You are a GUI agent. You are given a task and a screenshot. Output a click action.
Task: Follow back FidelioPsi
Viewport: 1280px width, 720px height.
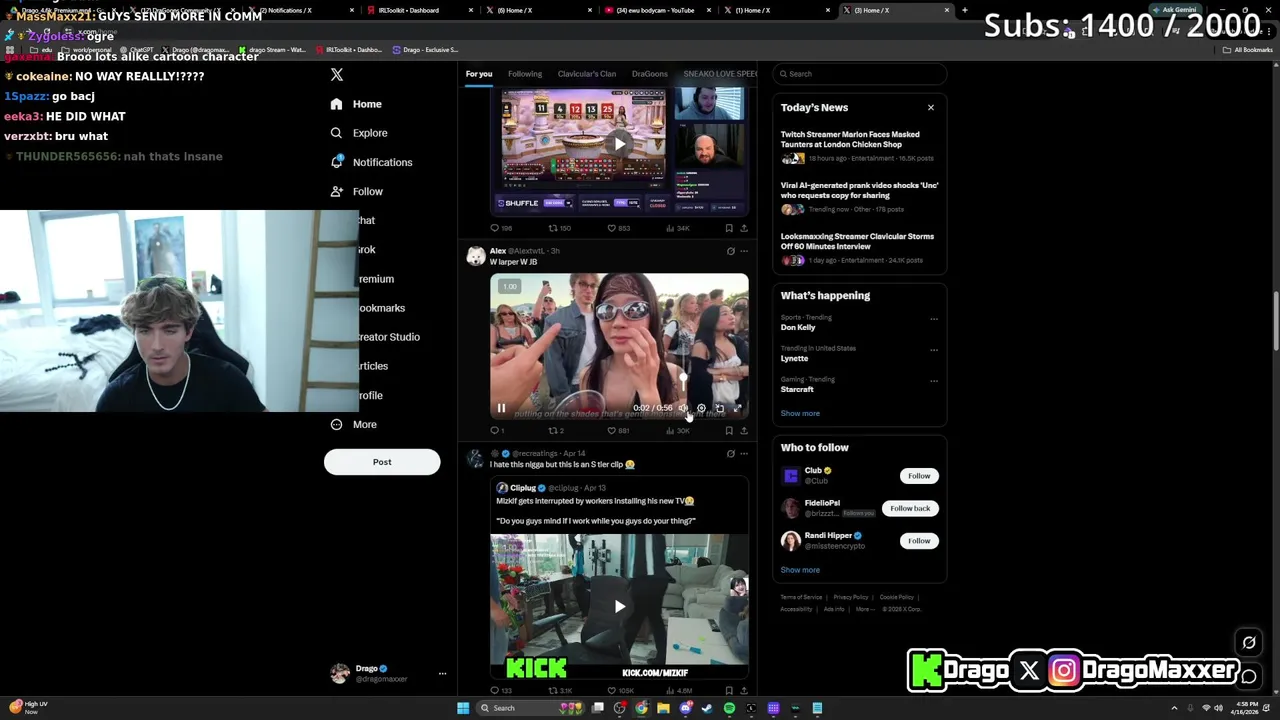(910, 508)
